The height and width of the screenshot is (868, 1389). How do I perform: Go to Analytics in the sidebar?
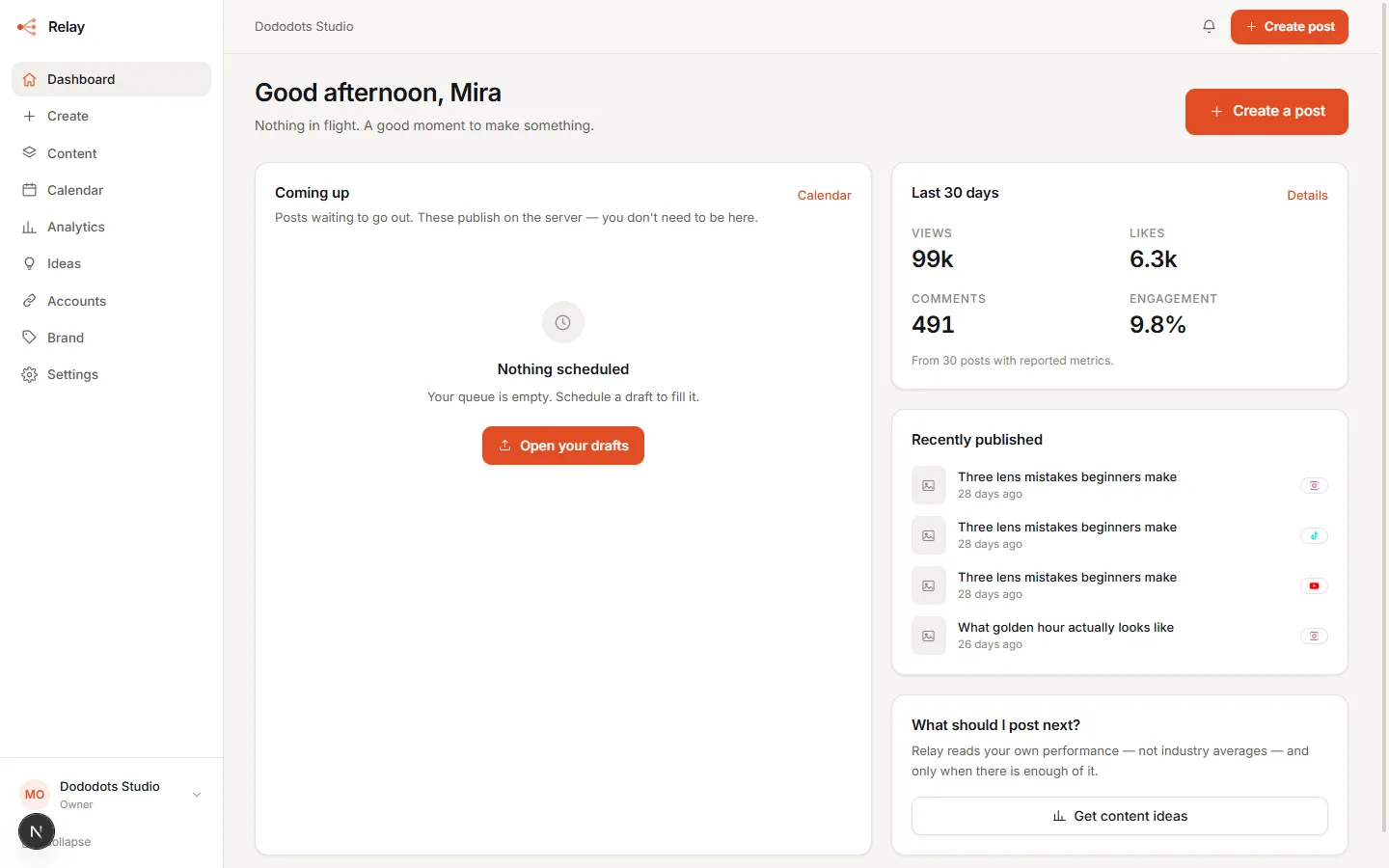pos(111,228)
